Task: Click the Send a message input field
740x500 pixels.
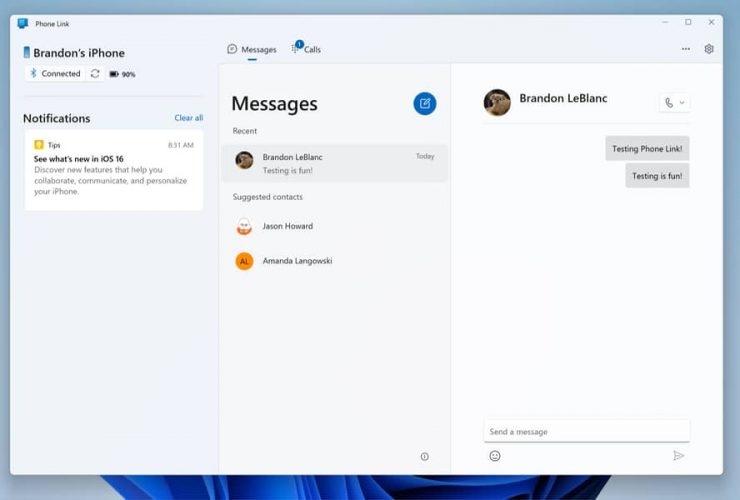Action: pyautogui.click(x=586, y=432)
